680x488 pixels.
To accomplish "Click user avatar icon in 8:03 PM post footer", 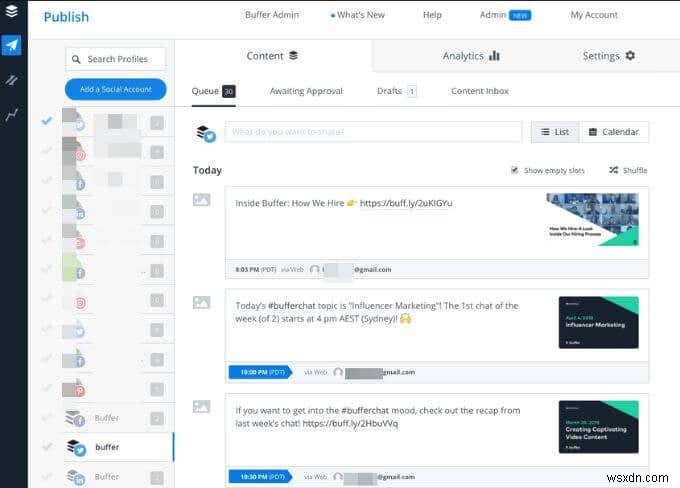I will [315, 269].
